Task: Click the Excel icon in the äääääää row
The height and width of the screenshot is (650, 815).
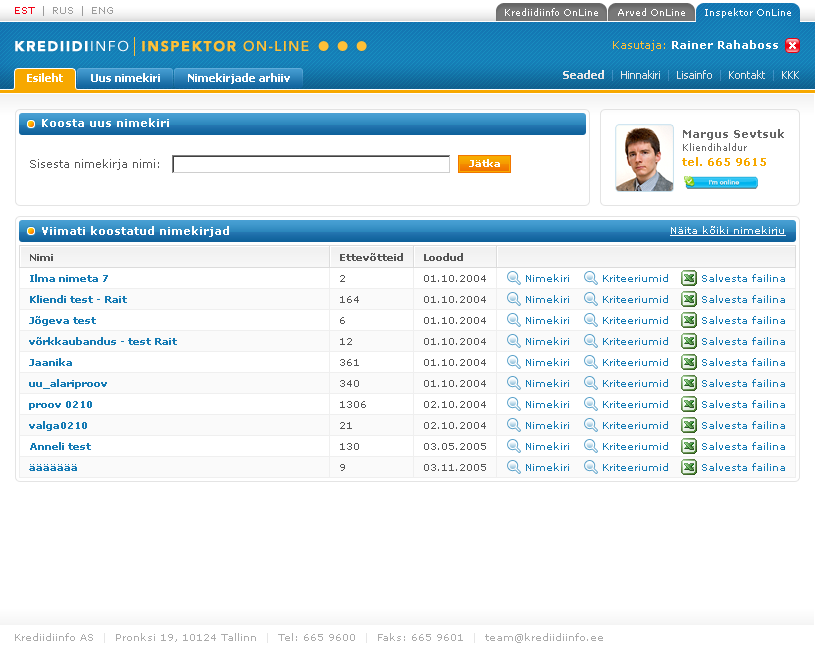Action: [x=689, y=467]
